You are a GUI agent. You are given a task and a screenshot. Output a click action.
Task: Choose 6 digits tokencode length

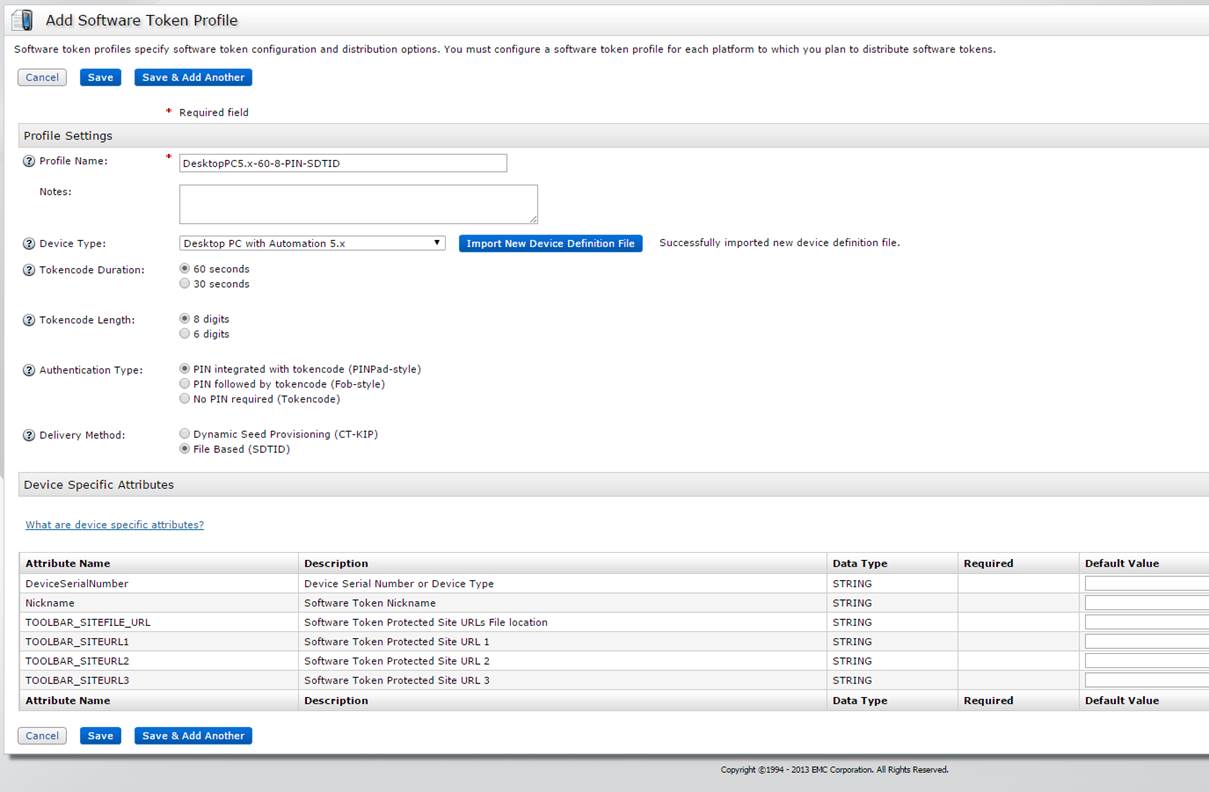click(x=184, y=333)
